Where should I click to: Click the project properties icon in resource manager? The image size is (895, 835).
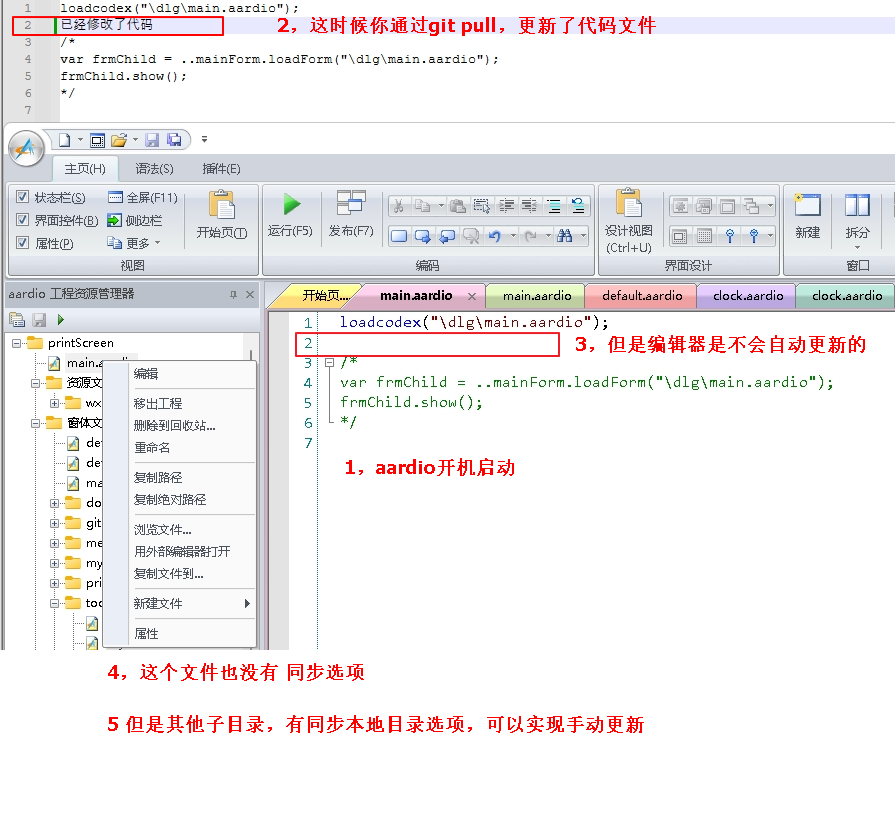tap(17, 320)
